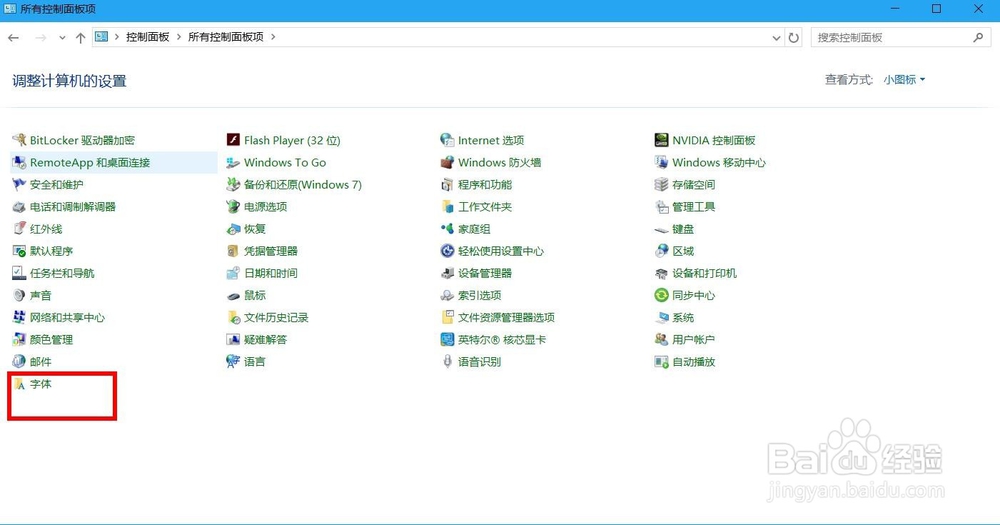The image size is (1000, 525).
Task: Open the 声音 speaker icon
Action: pyautogui.click(x=19, y=295)
